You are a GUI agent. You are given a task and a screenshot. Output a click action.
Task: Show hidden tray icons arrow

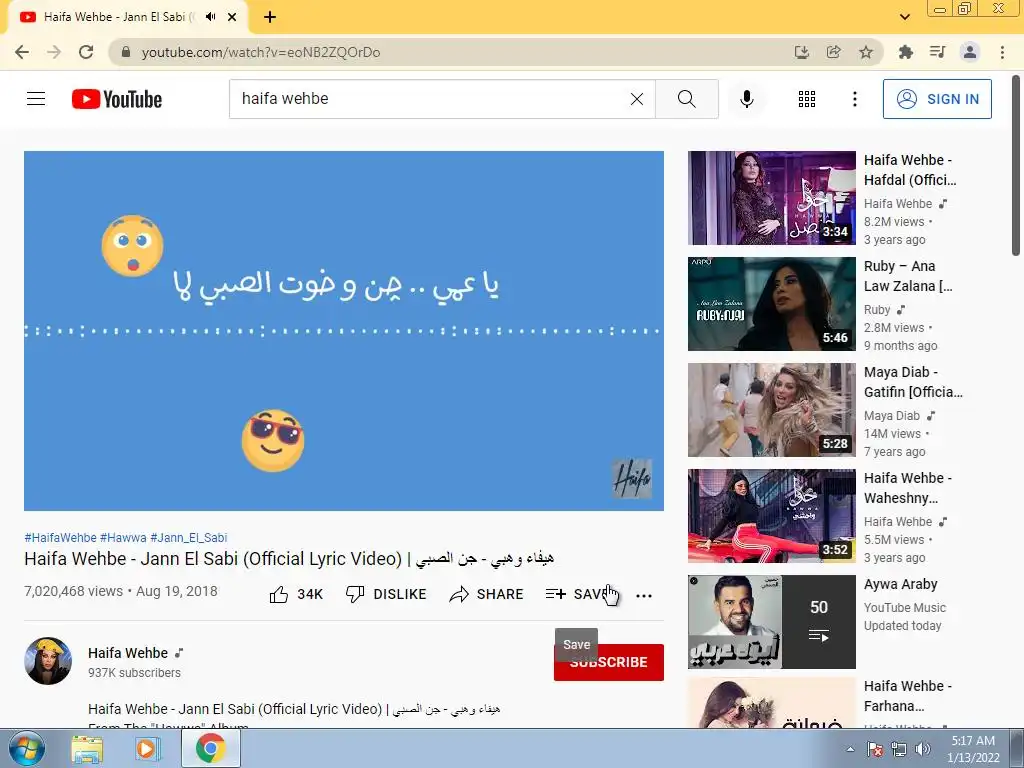pyautogui.click(x=850, y=749)
